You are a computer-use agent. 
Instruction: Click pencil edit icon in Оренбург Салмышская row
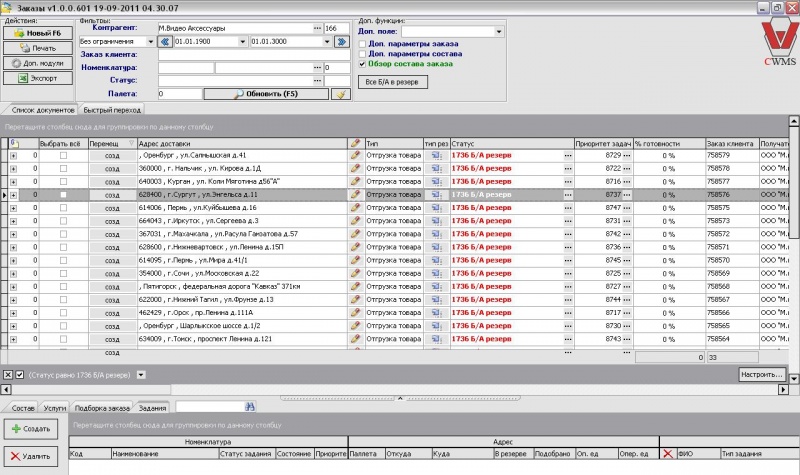(x=355, y=155)
